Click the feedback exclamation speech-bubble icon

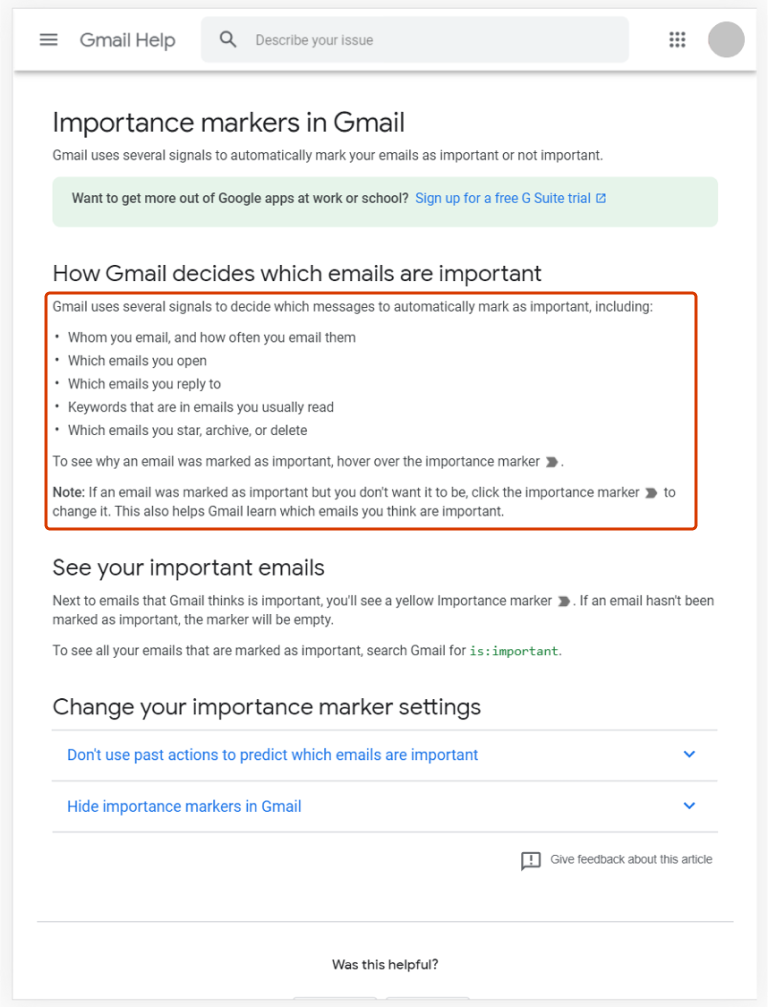531,860
